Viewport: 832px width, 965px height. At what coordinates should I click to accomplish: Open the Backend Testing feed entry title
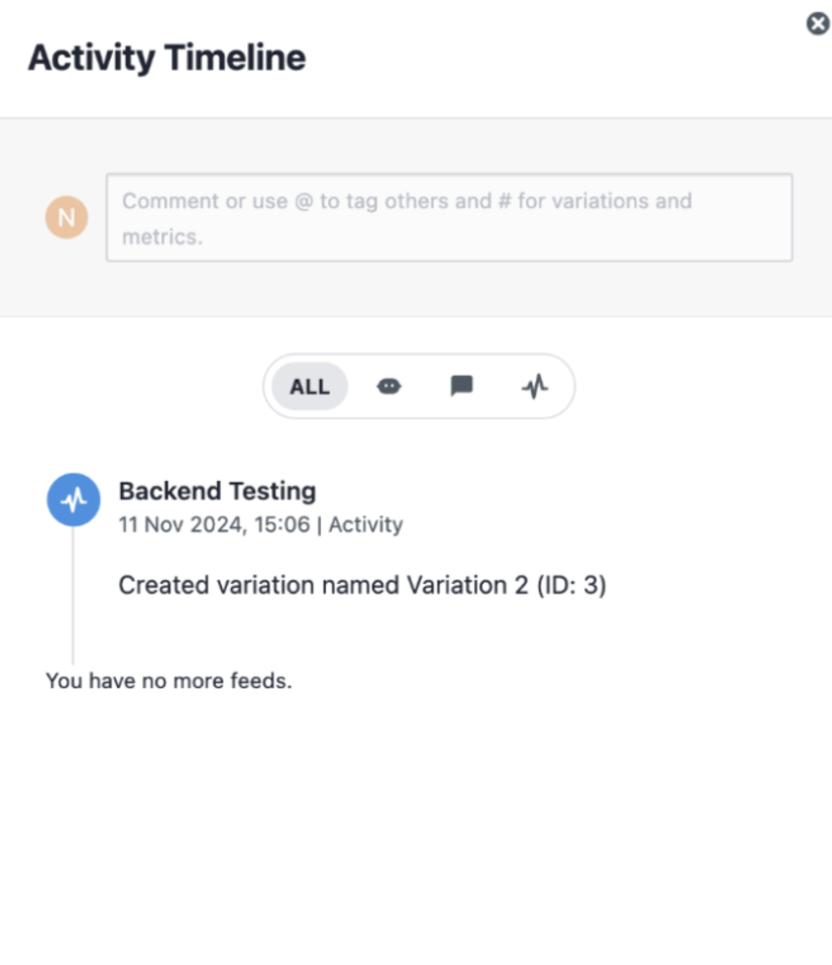click(x=217, y=491)
